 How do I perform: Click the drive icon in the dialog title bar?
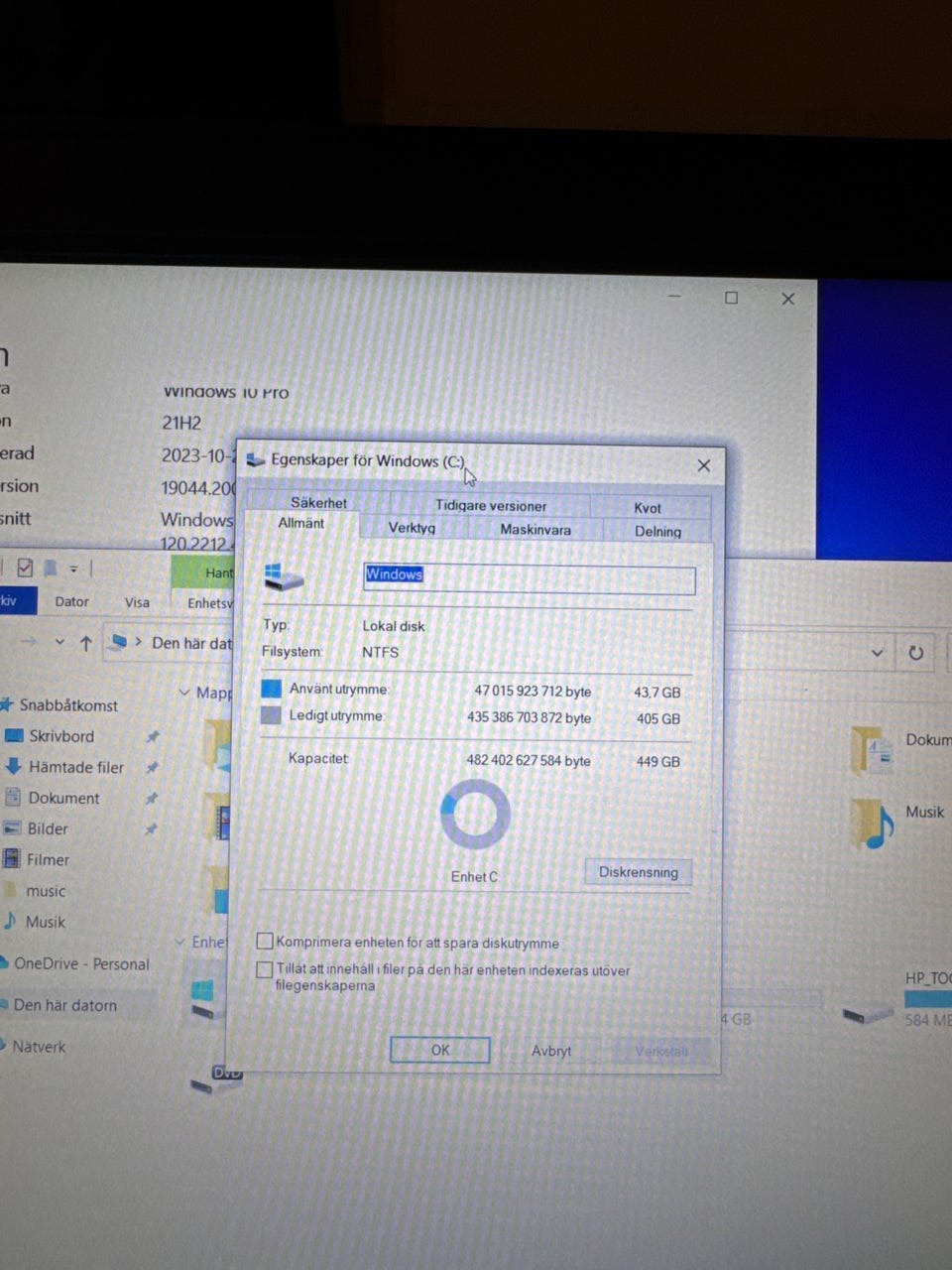tap(256, 460)
